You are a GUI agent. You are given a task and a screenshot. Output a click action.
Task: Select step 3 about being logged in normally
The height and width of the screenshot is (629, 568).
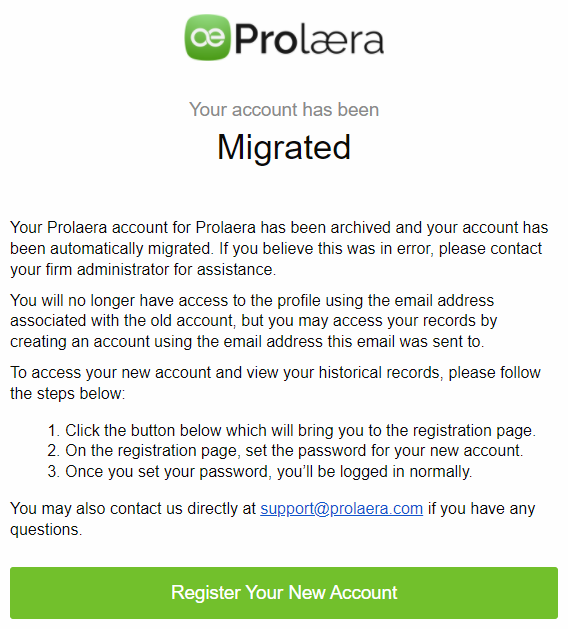pyautogui.click(x=260, y=471)
